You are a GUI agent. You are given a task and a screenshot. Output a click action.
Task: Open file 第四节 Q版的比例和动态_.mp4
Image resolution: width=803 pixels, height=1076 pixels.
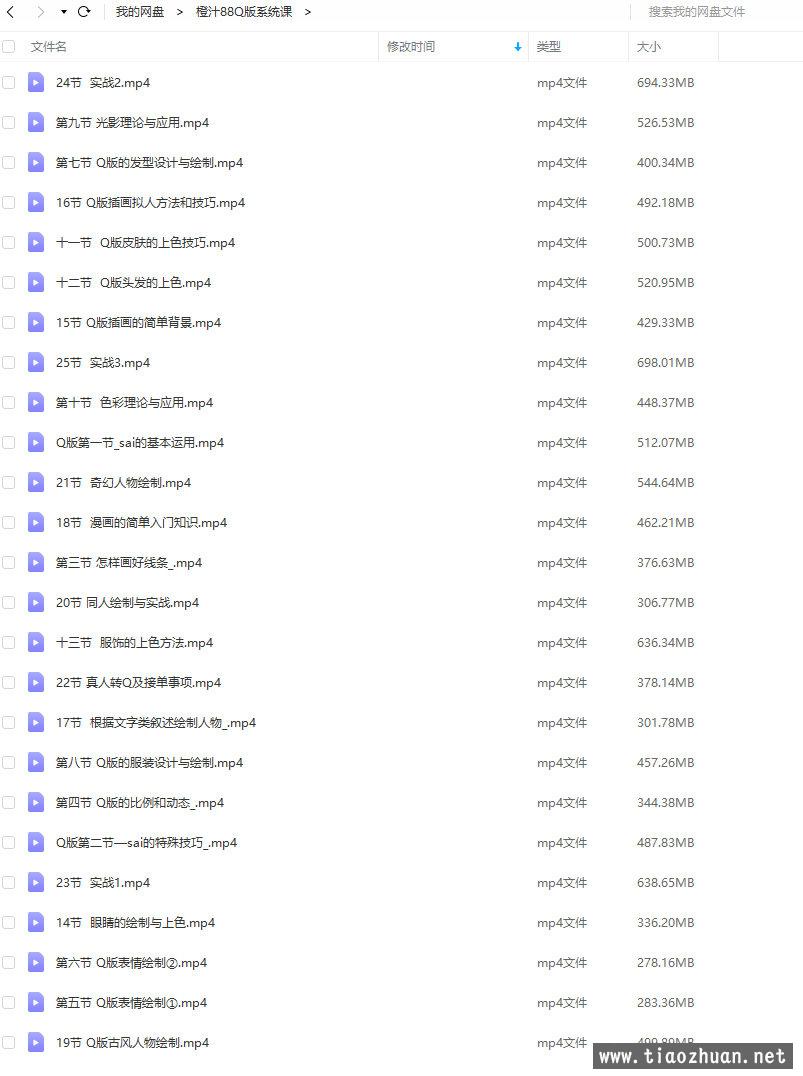click(x=139, y=802)
